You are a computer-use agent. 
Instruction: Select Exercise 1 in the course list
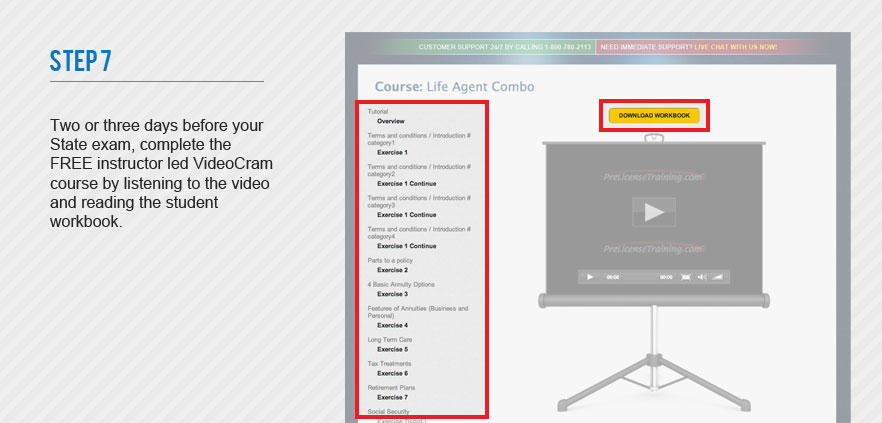[x=392, y=152]
